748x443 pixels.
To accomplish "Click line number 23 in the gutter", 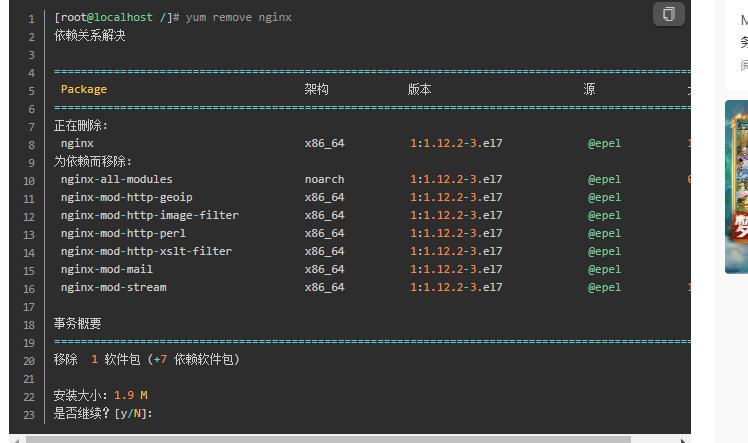I will coord(29,415).
